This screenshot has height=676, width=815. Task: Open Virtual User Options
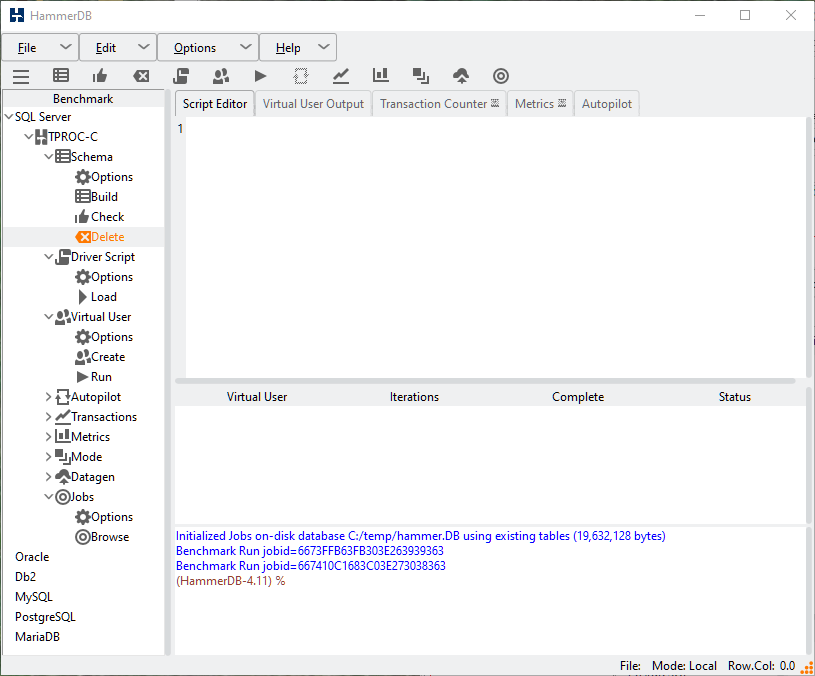pos(104,337)
